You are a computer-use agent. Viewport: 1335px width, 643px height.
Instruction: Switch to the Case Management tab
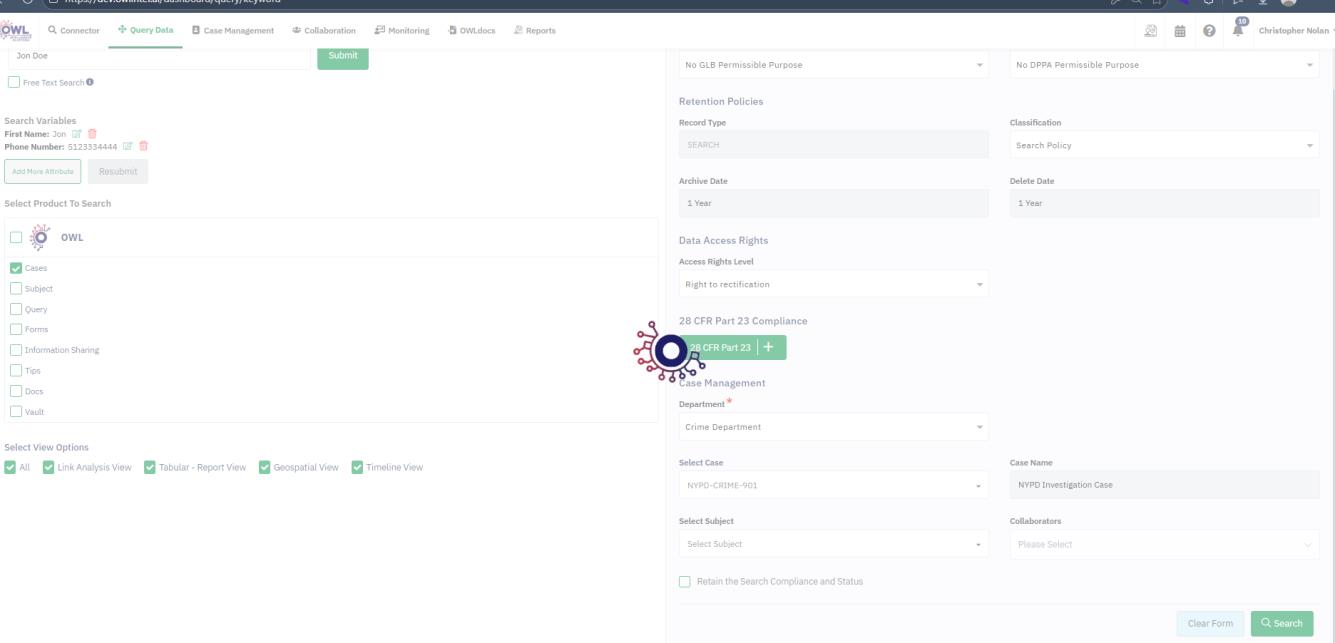click(x=232, y=31)
